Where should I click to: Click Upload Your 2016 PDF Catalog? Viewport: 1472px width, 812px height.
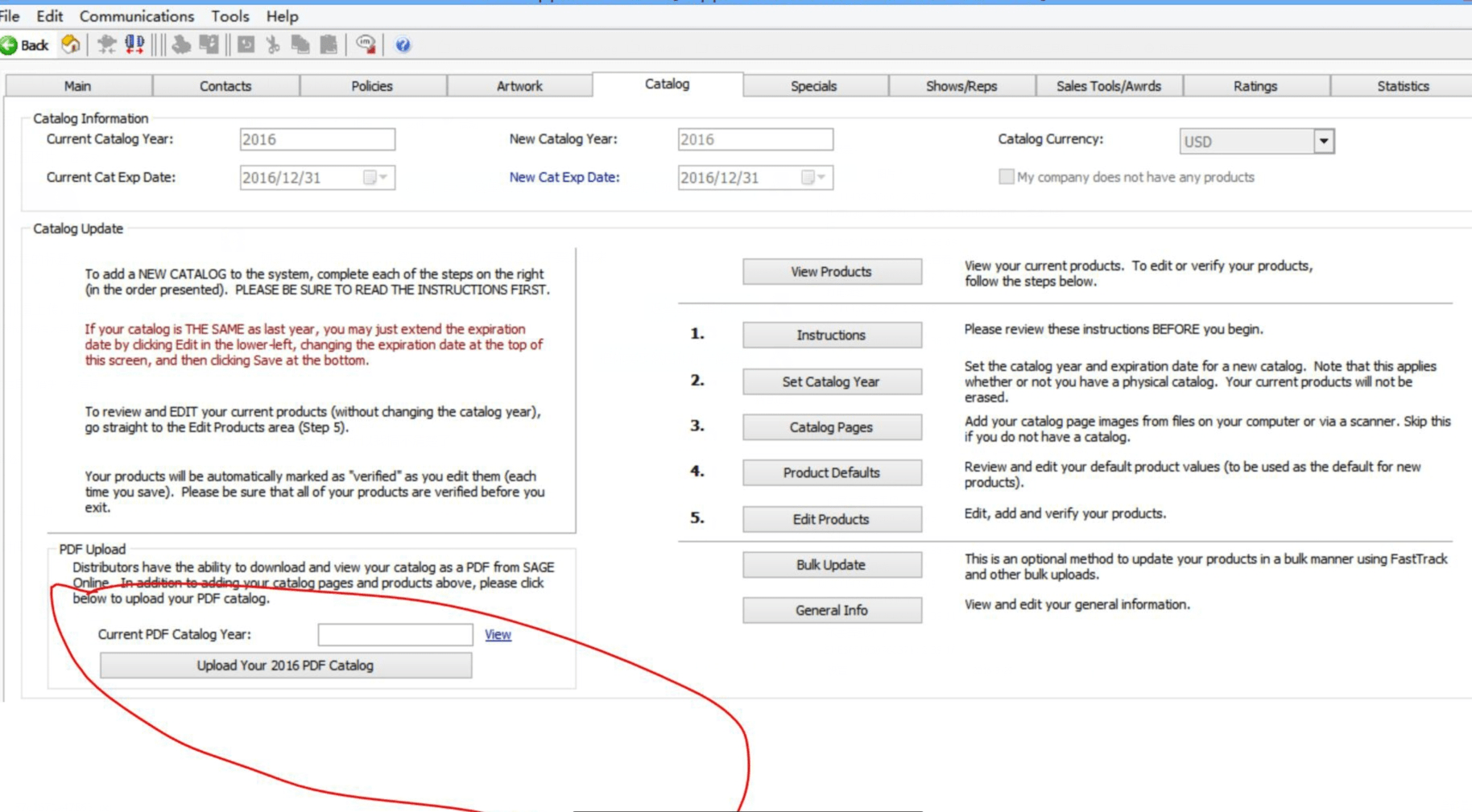click(x=286, y=666)
